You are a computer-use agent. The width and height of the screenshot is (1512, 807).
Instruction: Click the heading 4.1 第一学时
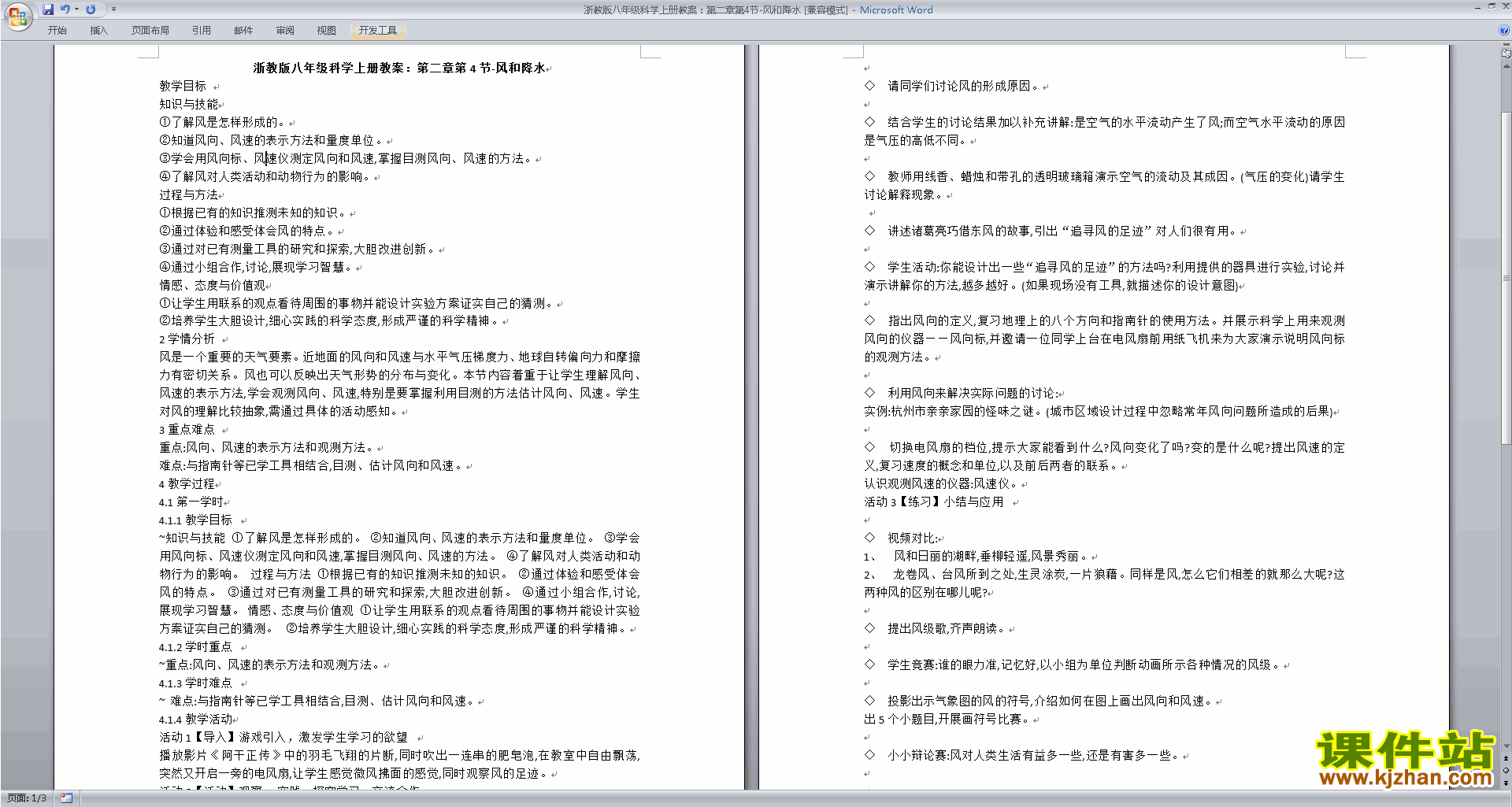coord(191,502)
